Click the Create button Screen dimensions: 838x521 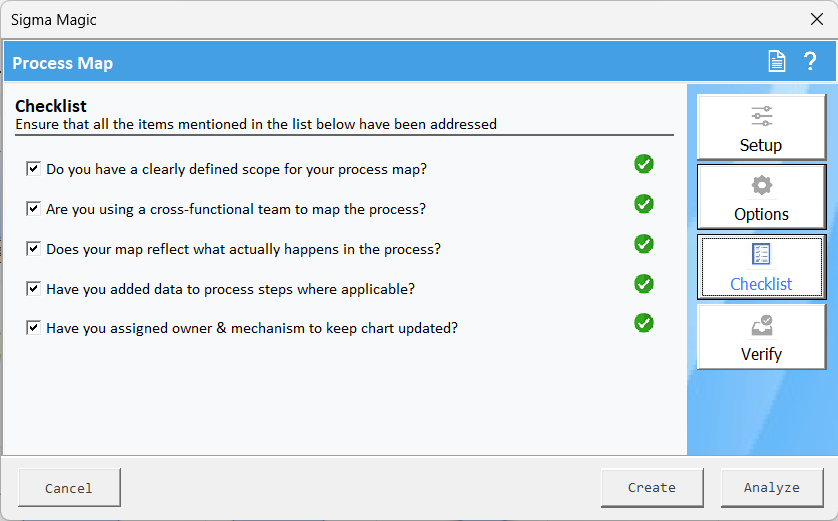coord(651,488)
